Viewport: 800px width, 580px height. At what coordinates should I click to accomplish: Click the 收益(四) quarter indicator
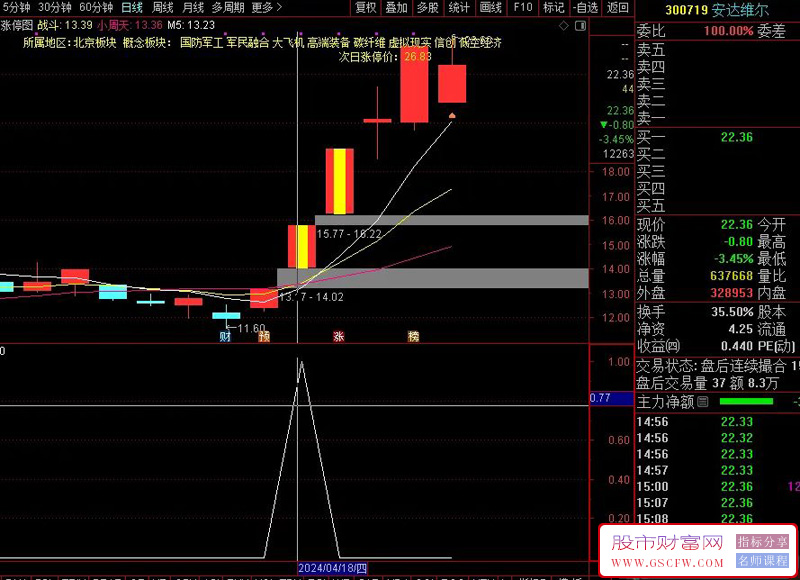[658, 346]
